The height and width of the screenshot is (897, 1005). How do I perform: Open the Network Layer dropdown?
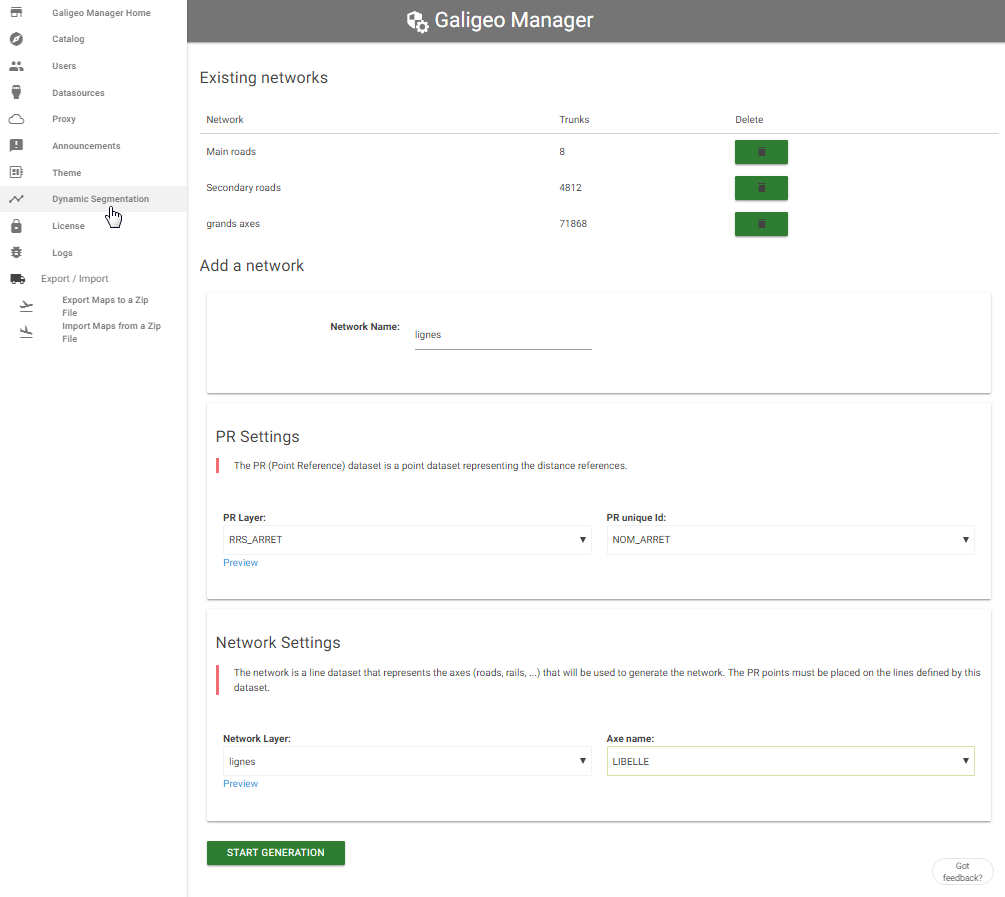pos(406,761)
